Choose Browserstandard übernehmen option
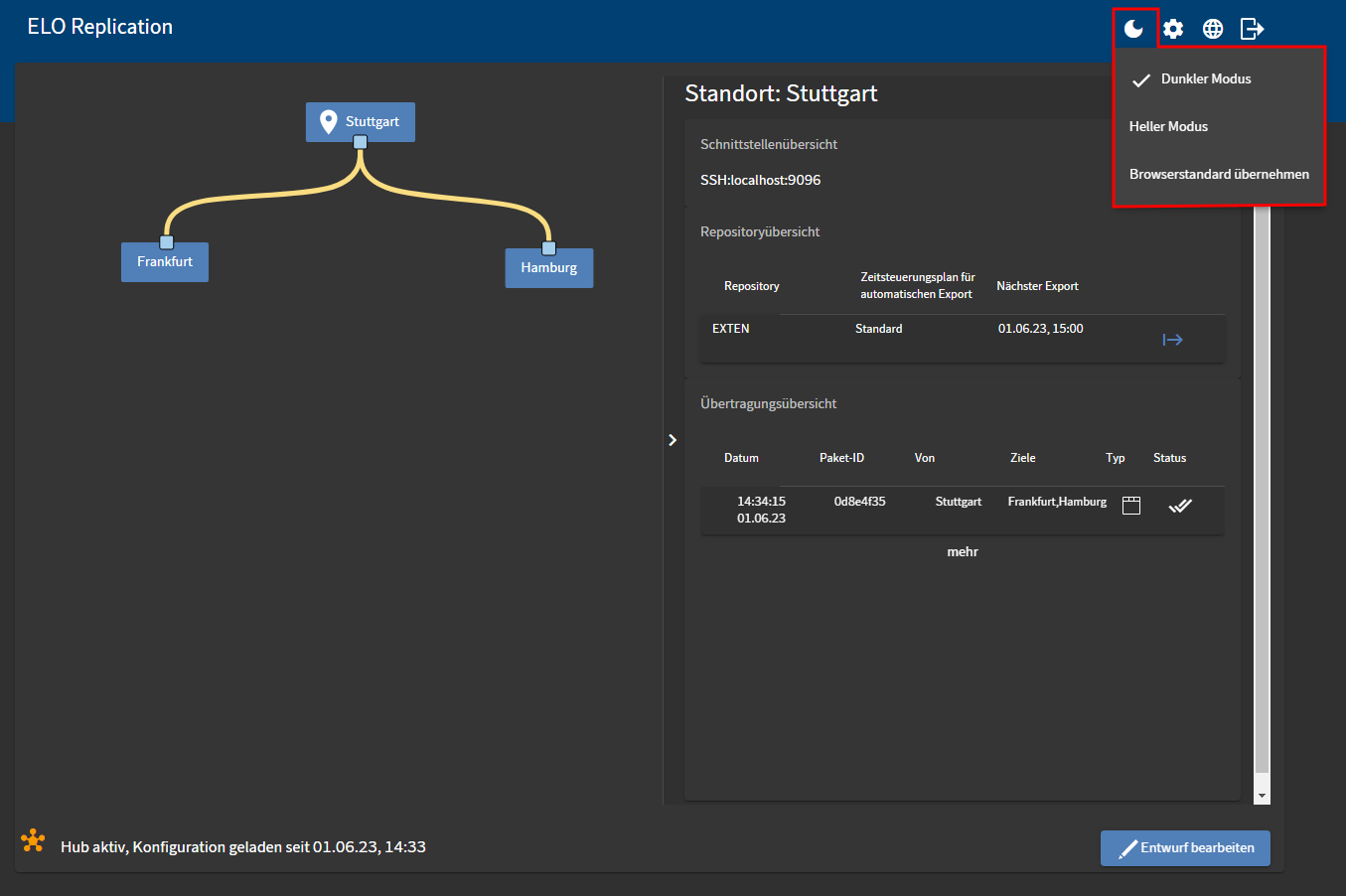The height and width of the screenshot is (896, 1346). [1219, 174]
